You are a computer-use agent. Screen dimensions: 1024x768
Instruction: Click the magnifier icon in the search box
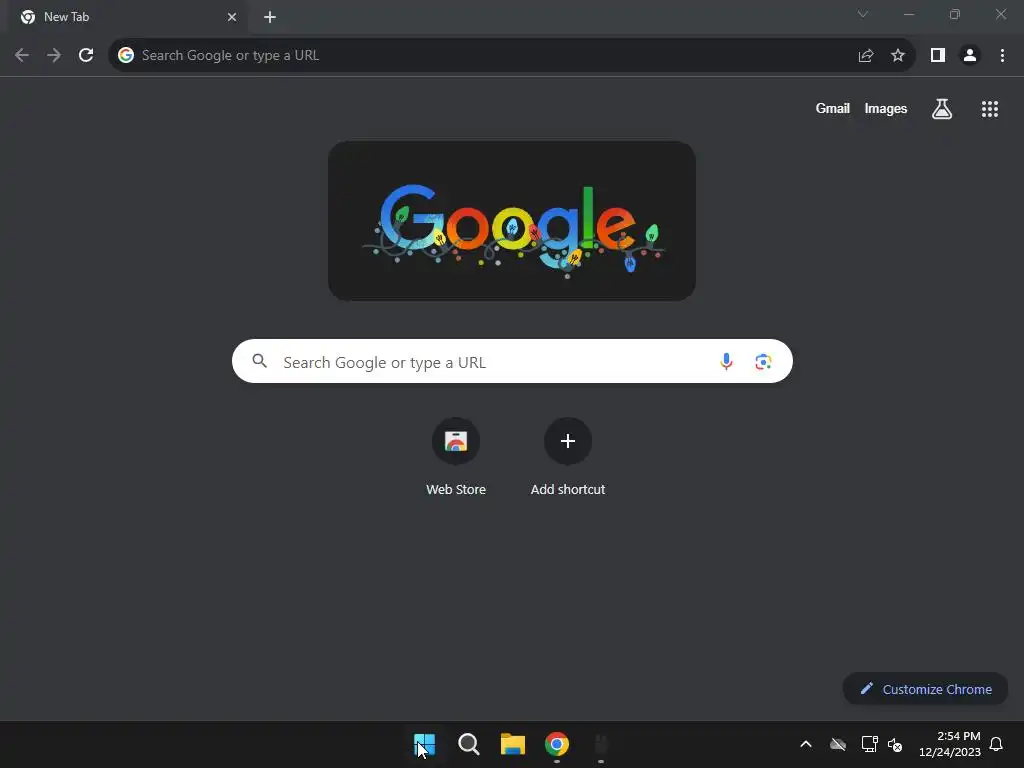pos(259,360)
